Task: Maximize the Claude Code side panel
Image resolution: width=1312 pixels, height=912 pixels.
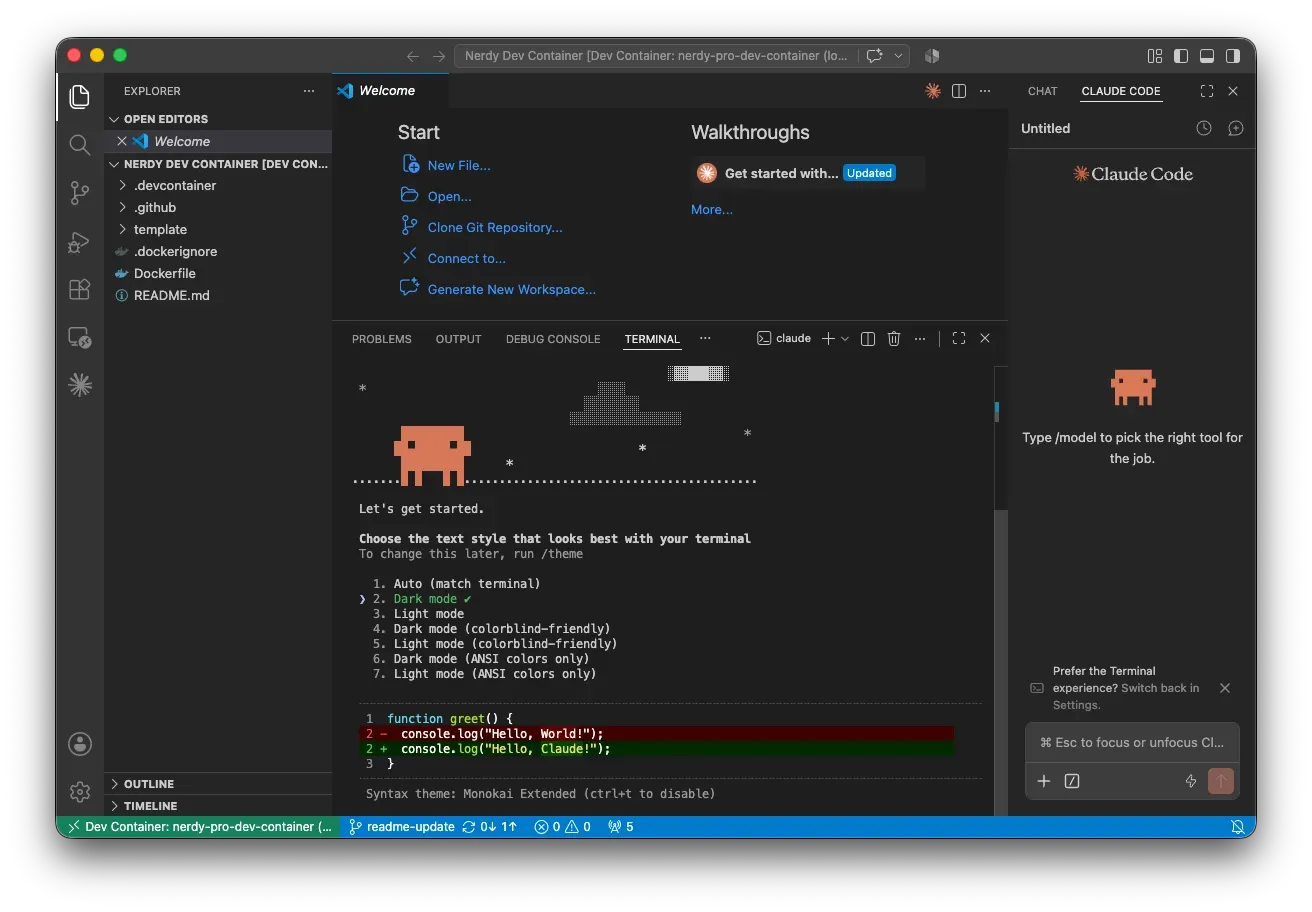Action: [x=1207, y=91]
